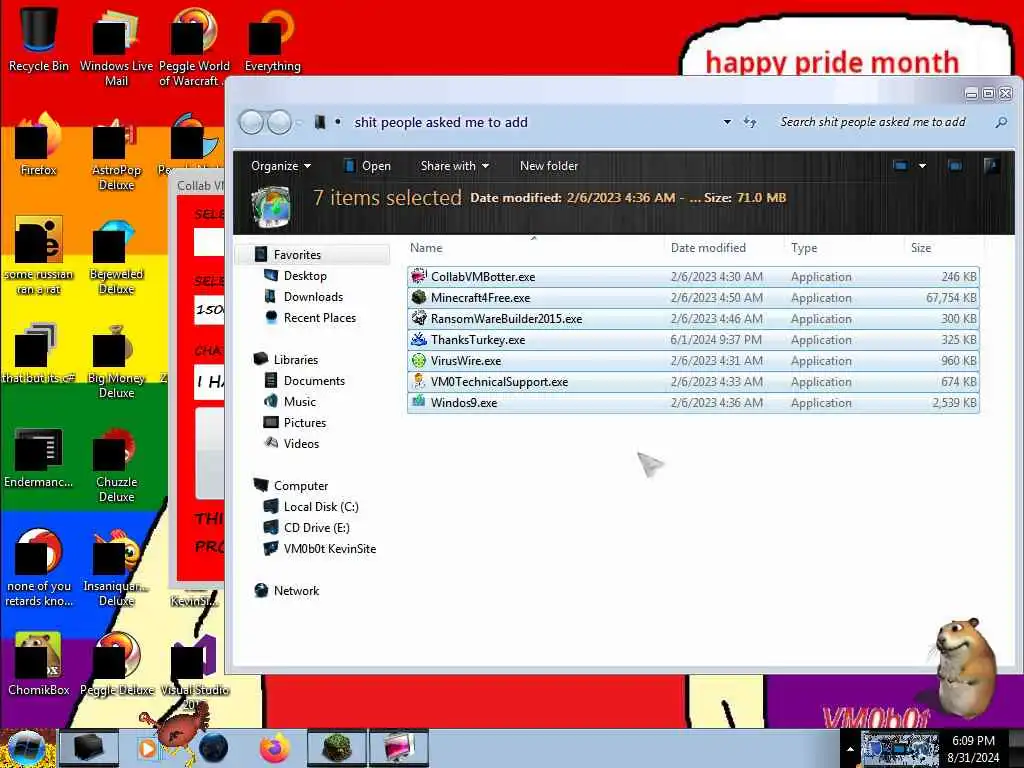Click the Windows Start orb
This screenshot has height=768, width=1024.
point(26,748)
